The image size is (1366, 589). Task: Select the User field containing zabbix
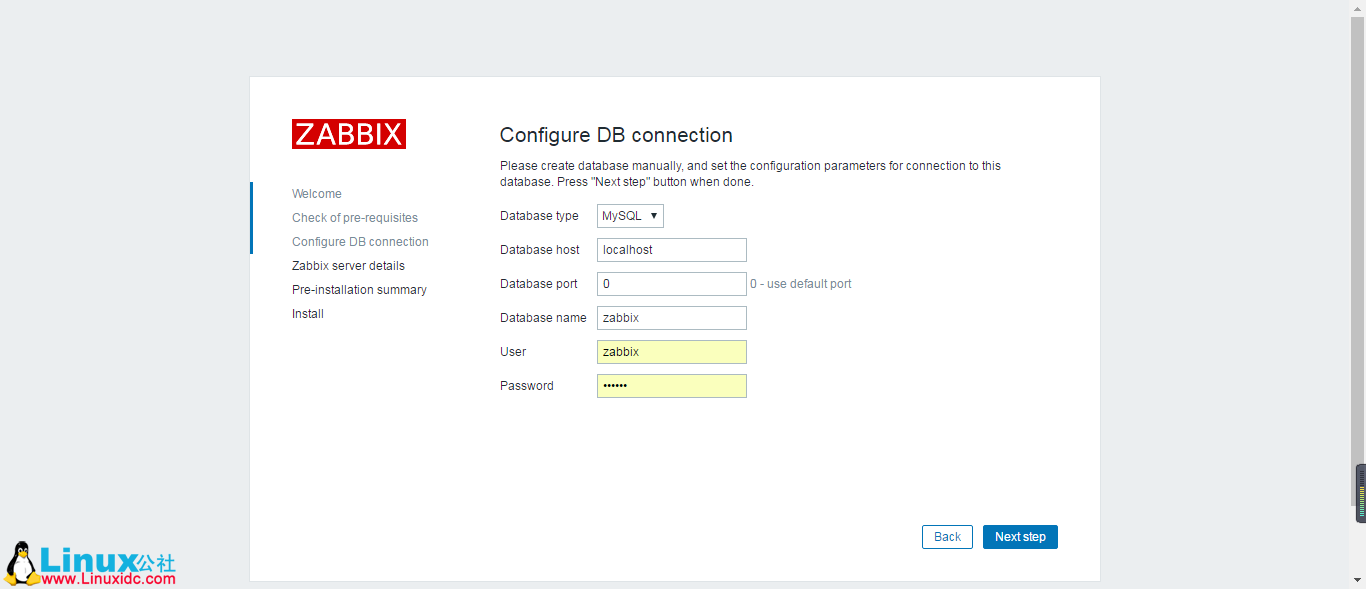click(671, 351)
